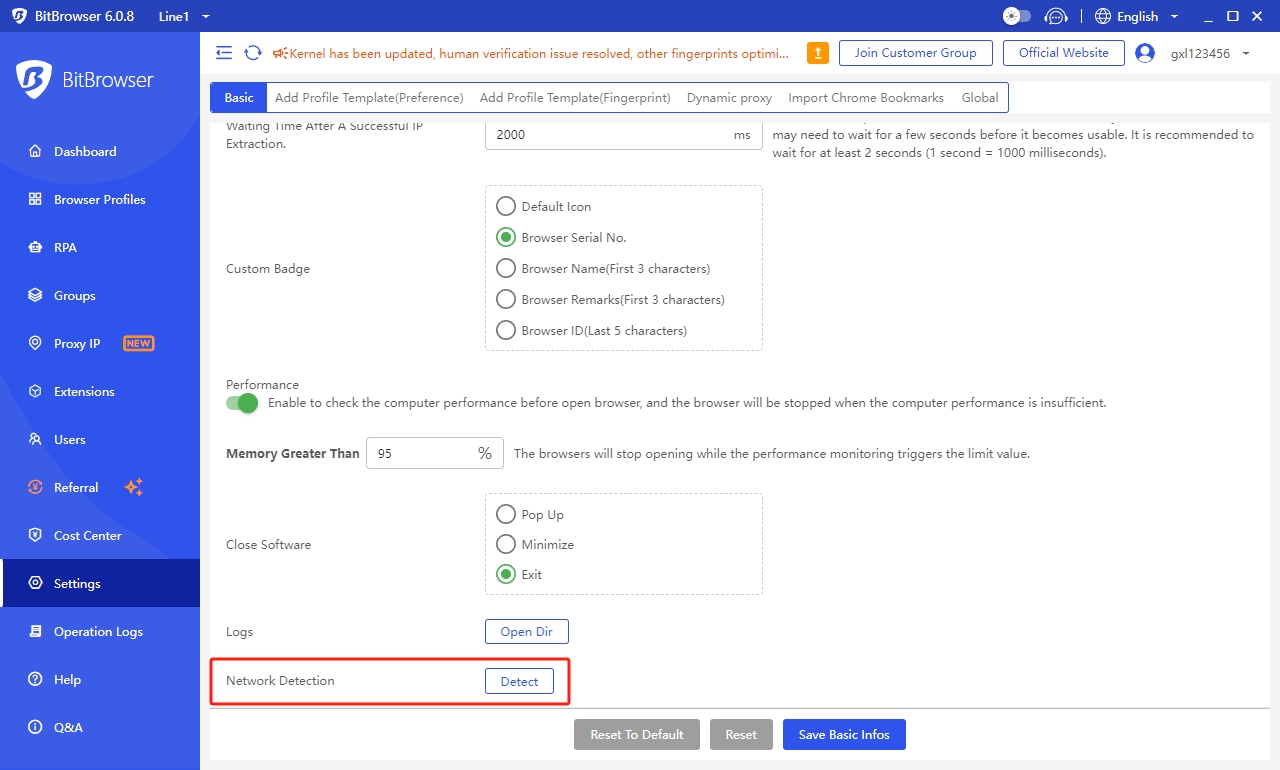
Task: Click the NEW badge next to Proxy IP
Action: click(138, 344)
